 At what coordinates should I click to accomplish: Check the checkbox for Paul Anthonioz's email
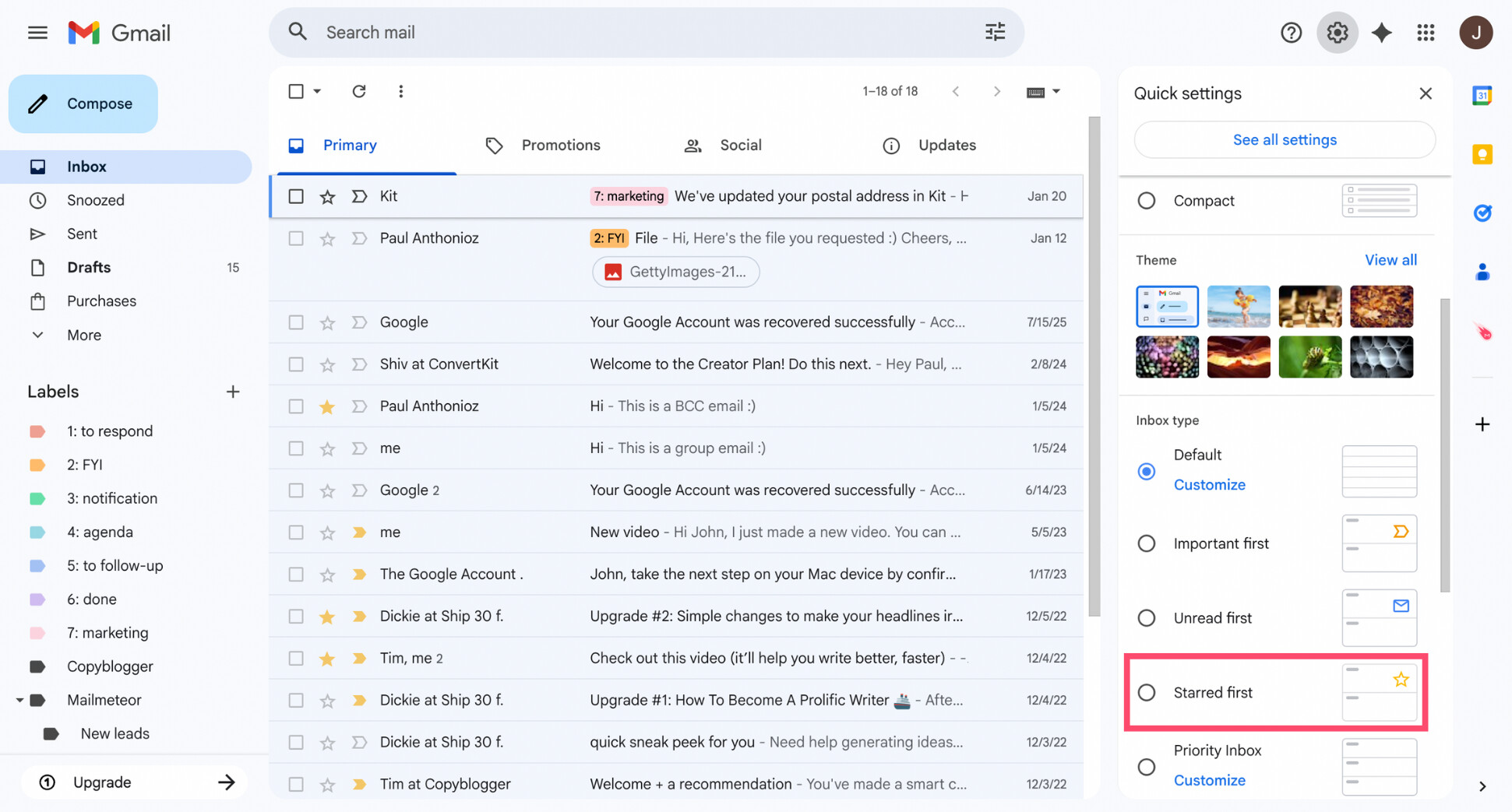[295, 238]
